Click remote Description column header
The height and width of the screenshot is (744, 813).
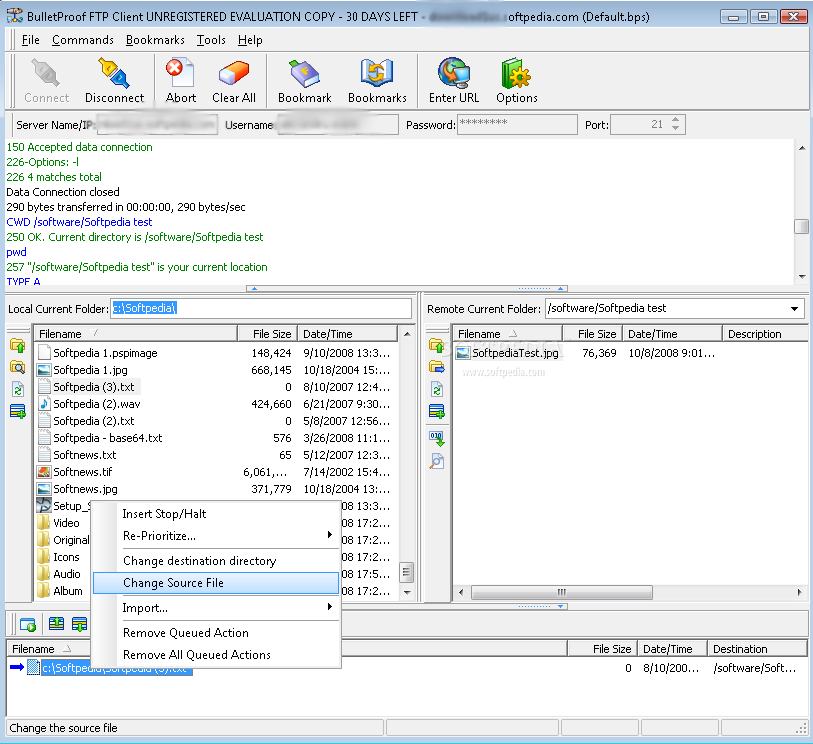pyautogui.click(x=765, y=334)
